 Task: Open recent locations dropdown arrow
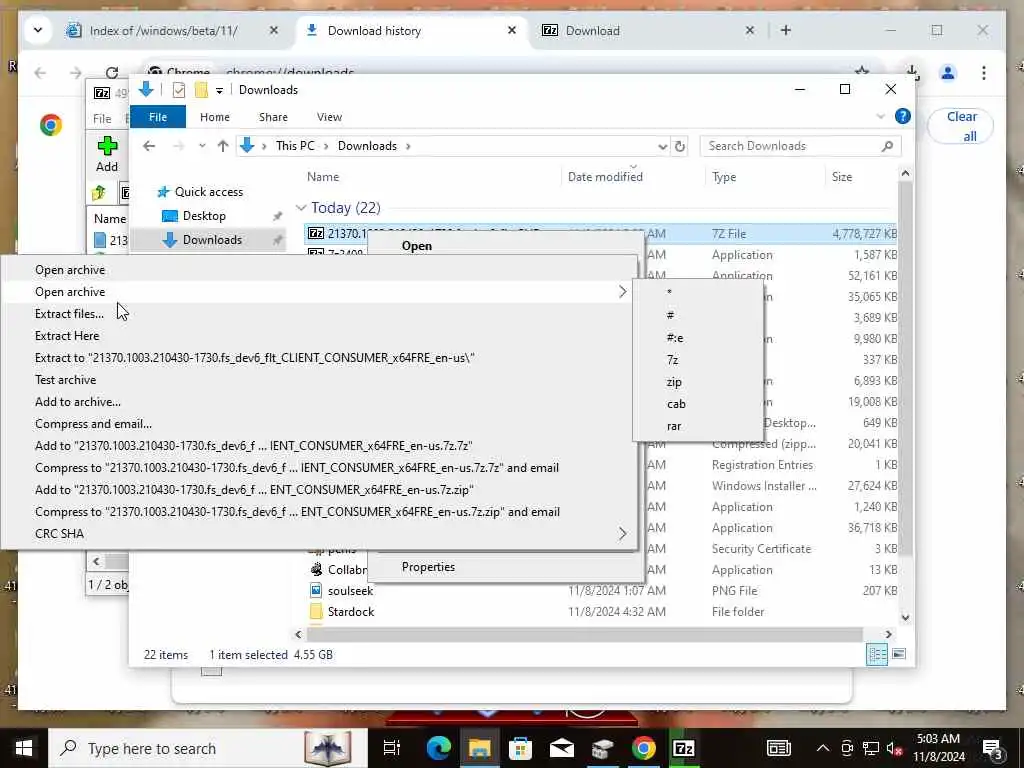click(202, 146)
